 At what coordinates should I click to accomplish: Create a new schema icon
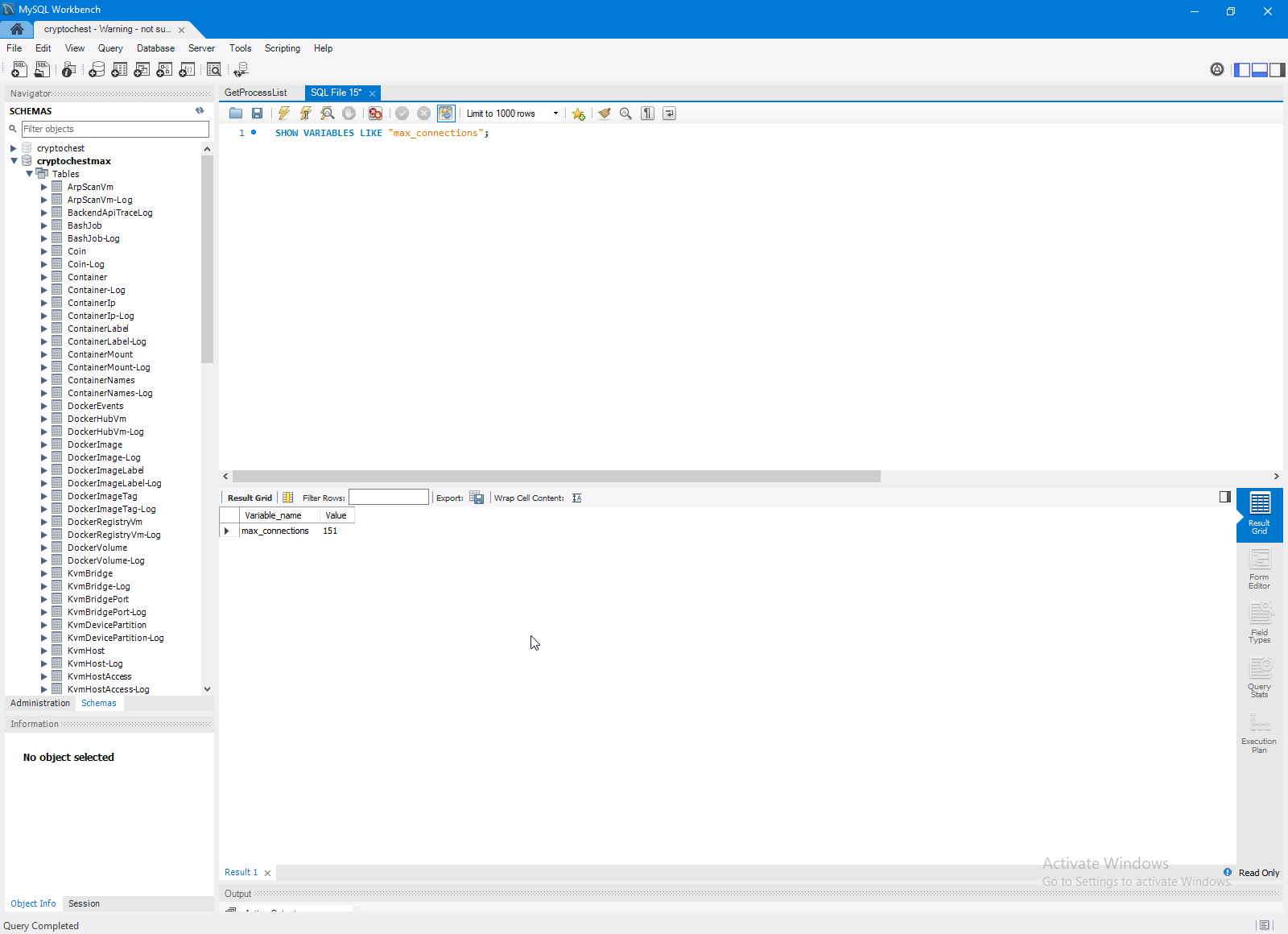click(x=97, y=70)
